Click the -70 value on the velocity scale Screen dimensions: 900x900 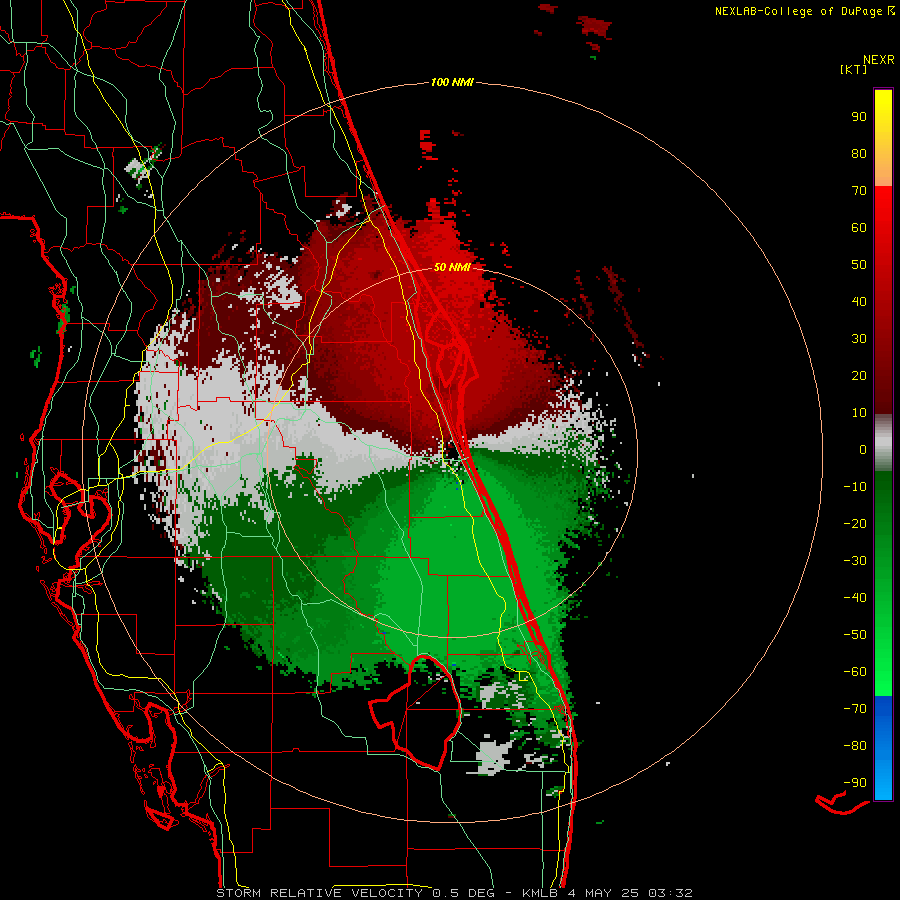click(855, 709)
